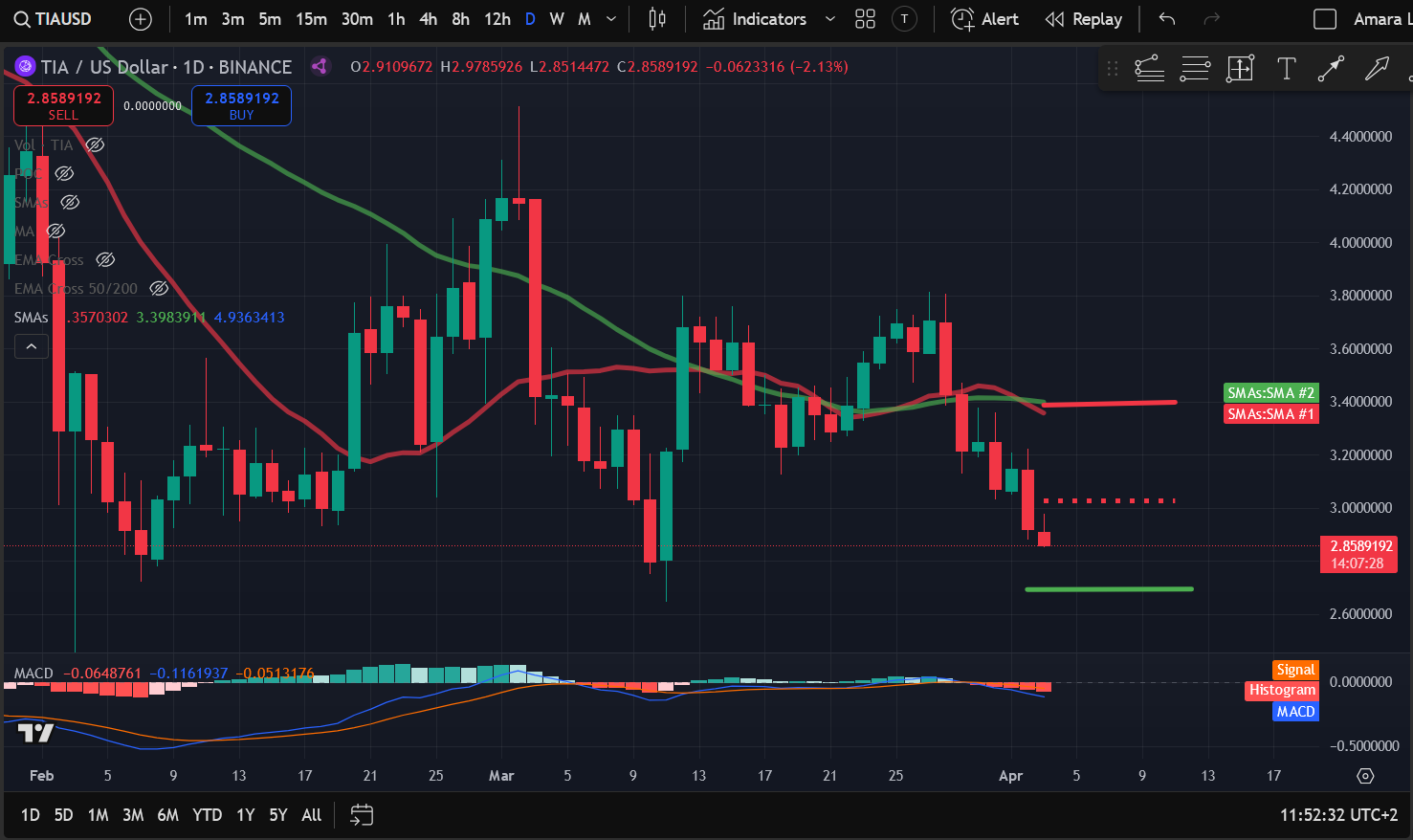Set date range to 1M
This screenshot has height=840, width=1413.
(x=98, y=815)
